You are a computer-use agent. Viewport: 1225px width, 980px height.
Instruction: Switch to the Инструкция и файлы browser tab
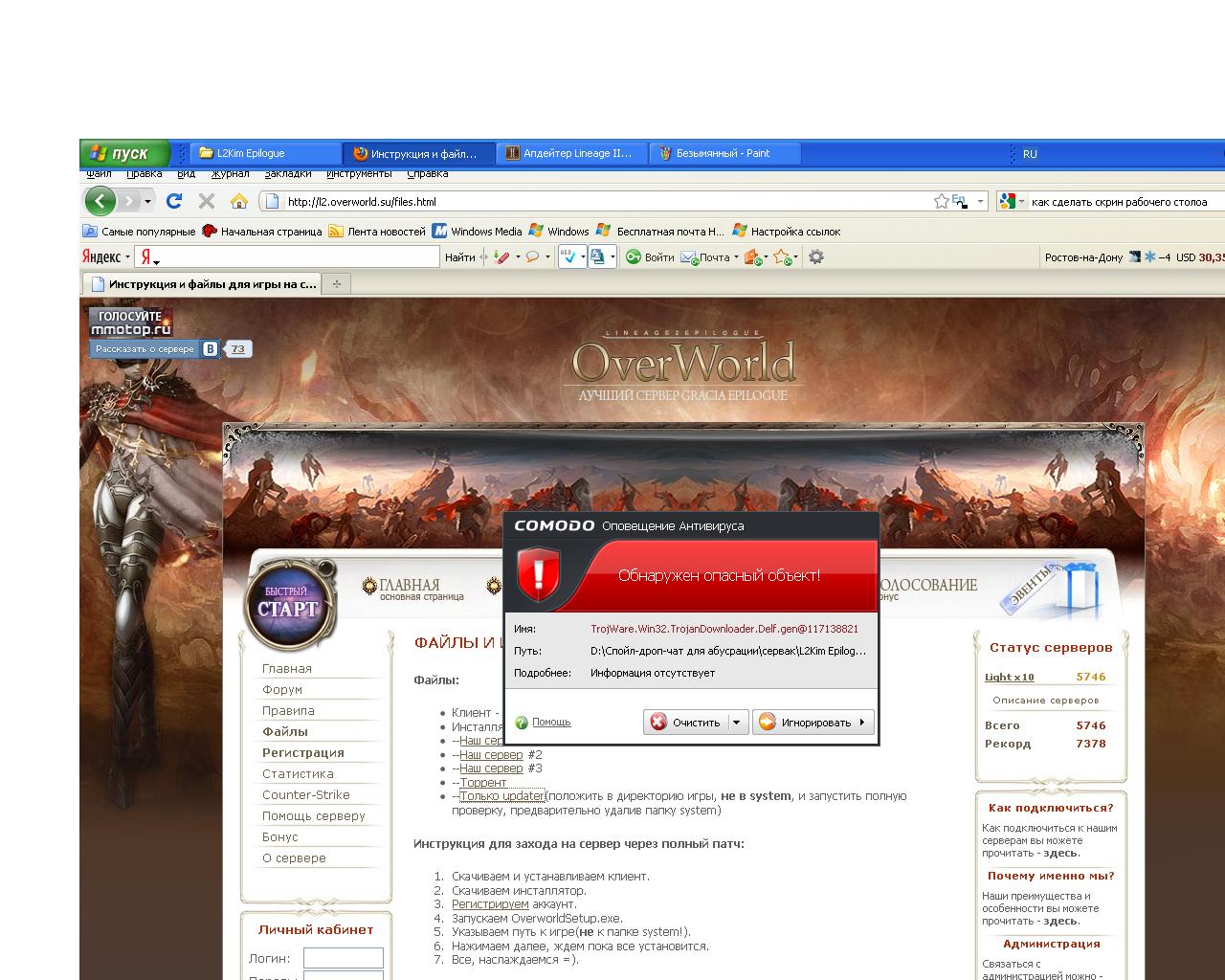click(202, 283)
